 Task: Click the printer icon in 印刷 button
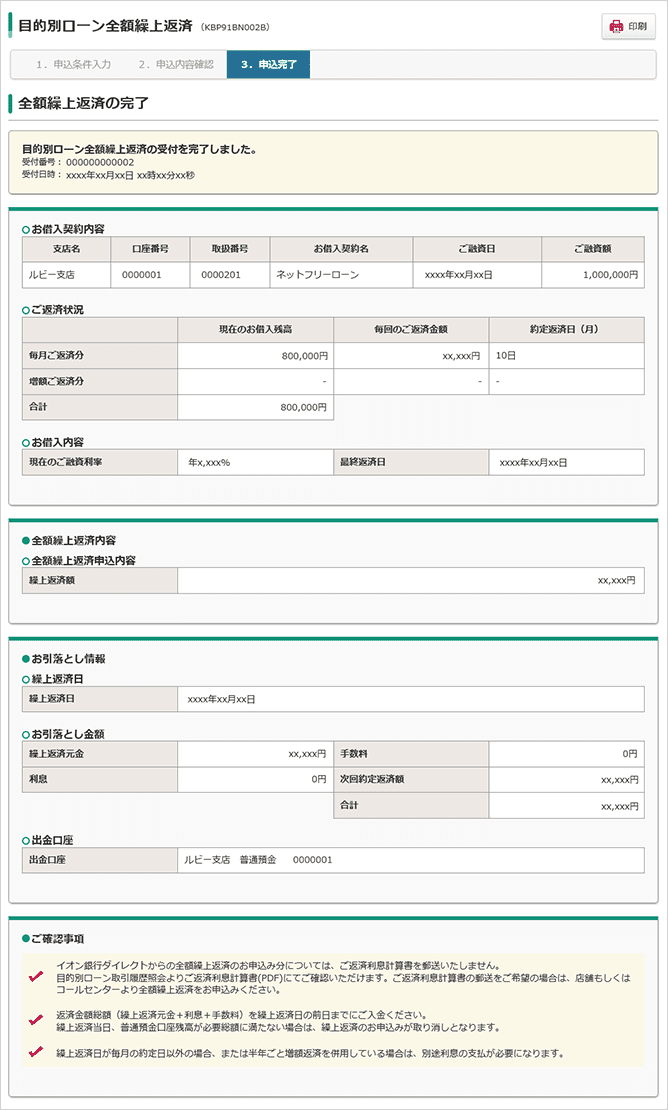(616, 27)
